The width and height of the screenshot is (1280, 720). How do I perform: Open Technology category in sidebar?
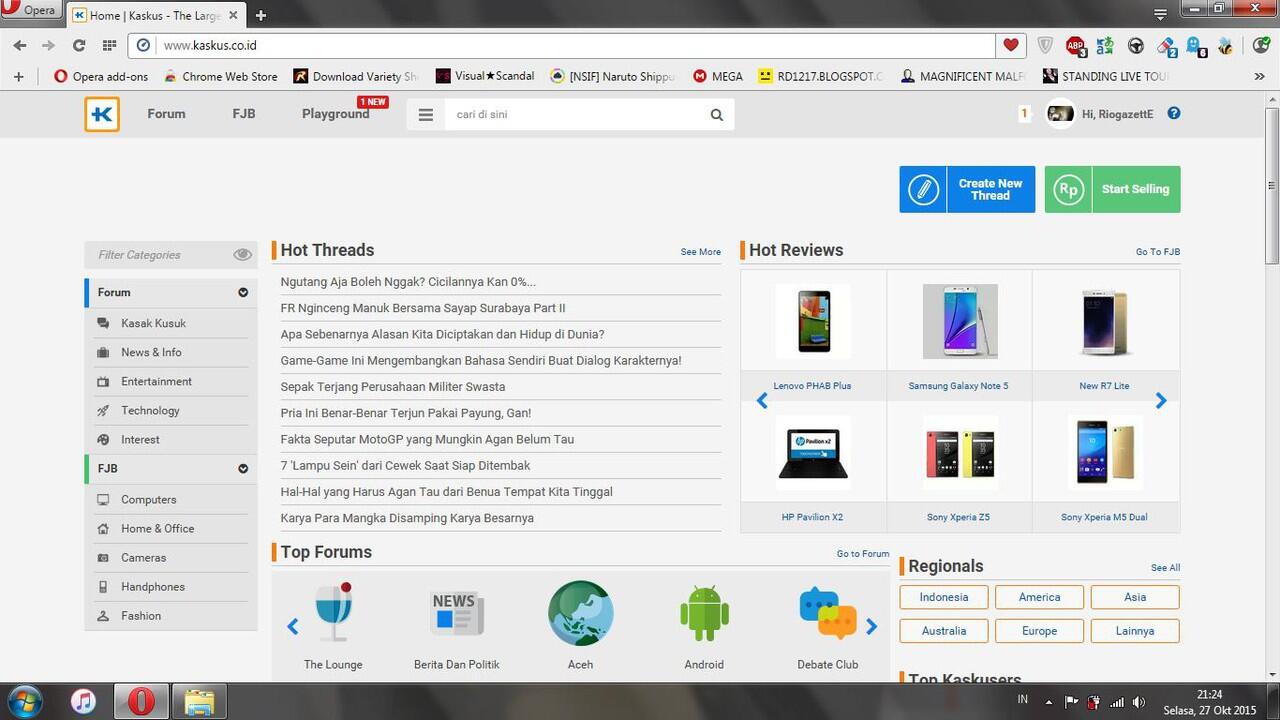(x=150, y=410)
